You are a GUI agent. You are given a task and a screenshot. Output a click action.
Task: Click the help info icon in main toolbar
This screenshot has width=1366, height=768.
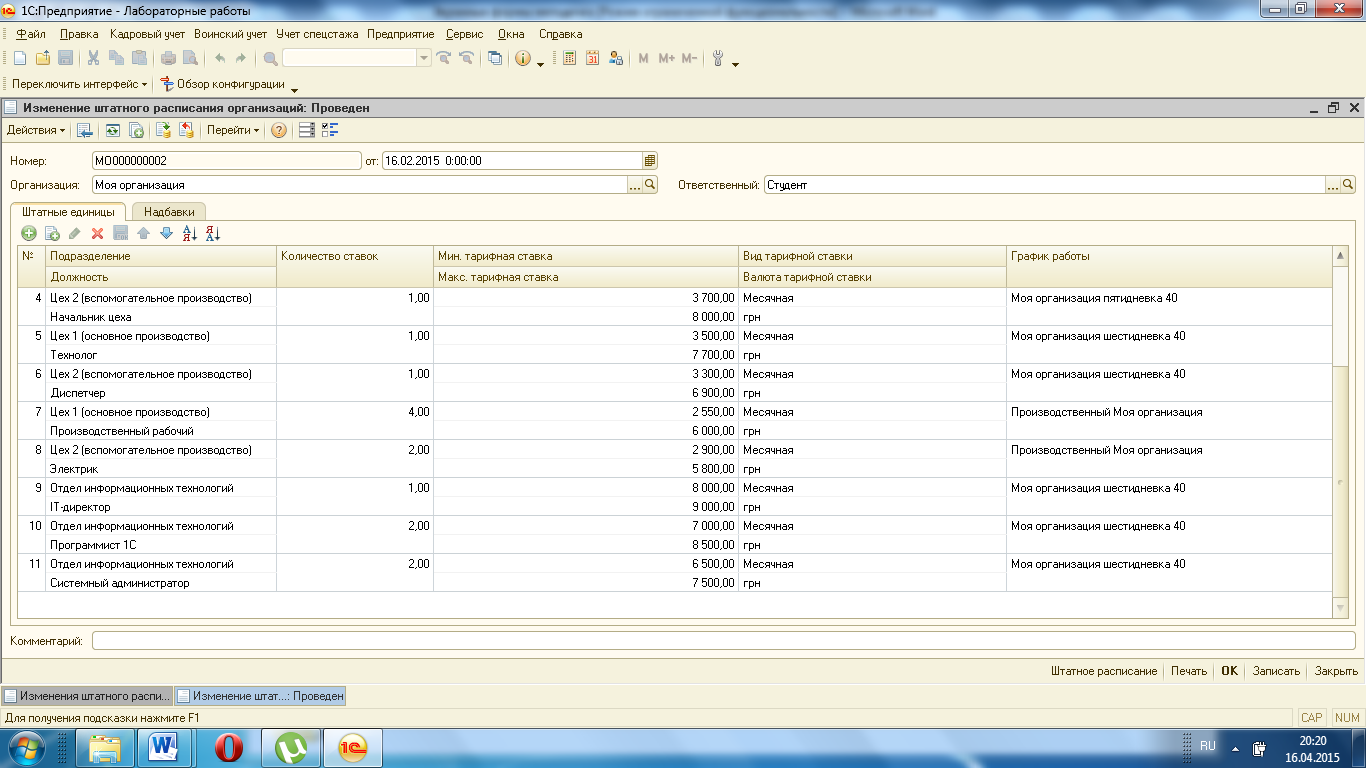point(523,58)
